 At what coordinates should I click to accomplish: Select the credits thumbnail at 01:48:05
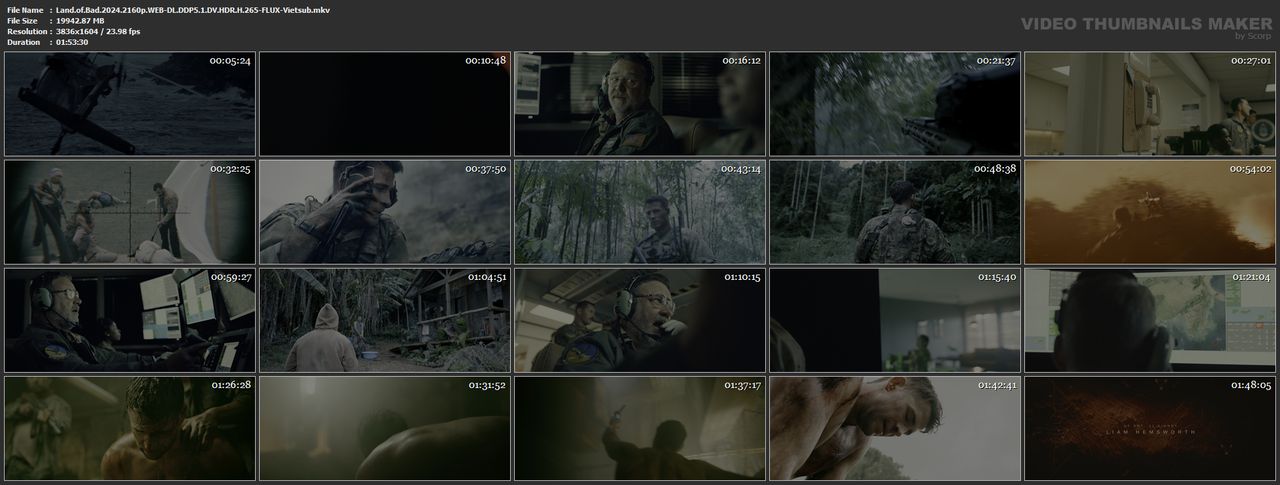click(1150, 428)
